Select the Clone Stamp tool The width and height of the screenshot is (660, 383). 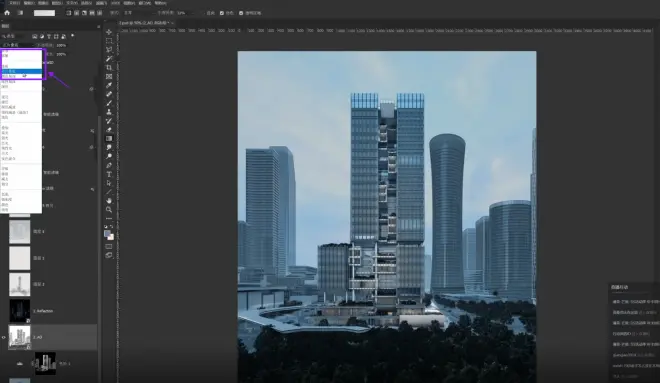pyautogui.click(x=109, y=112)
